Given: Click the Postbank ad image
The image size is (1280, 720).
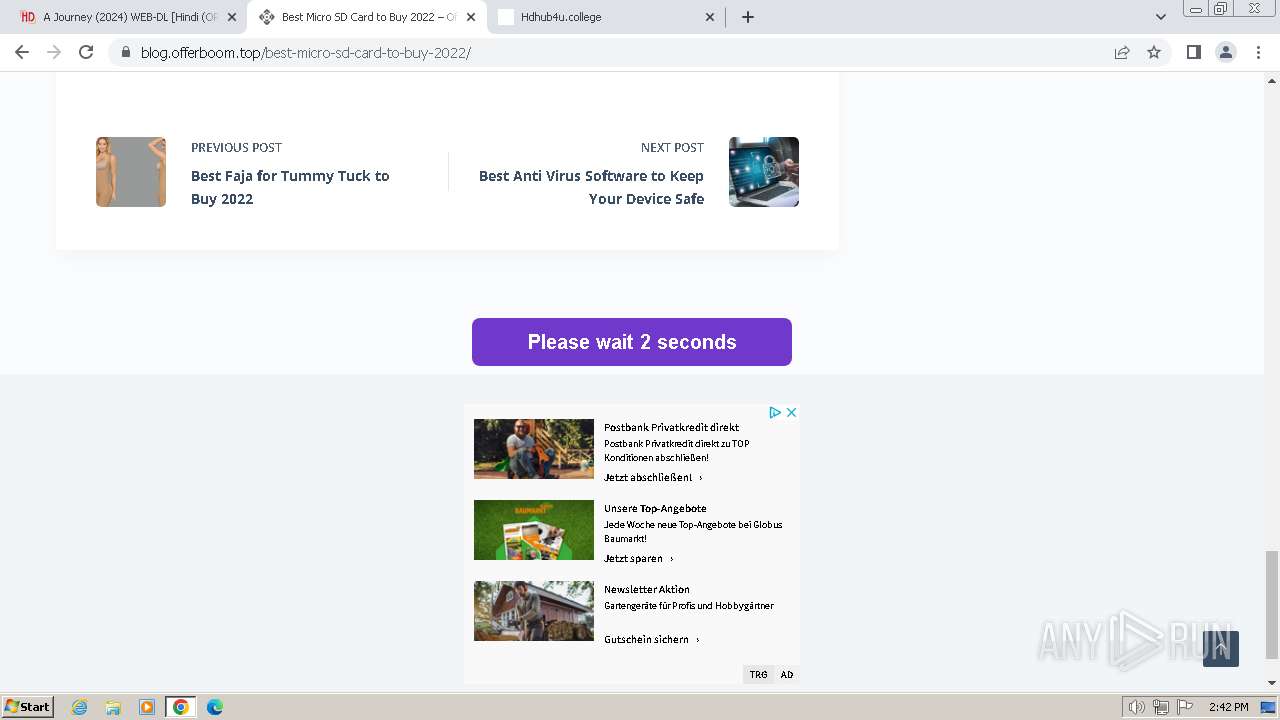Looking at the screenshot, I should pyautogui.click(x=534, y=449).
